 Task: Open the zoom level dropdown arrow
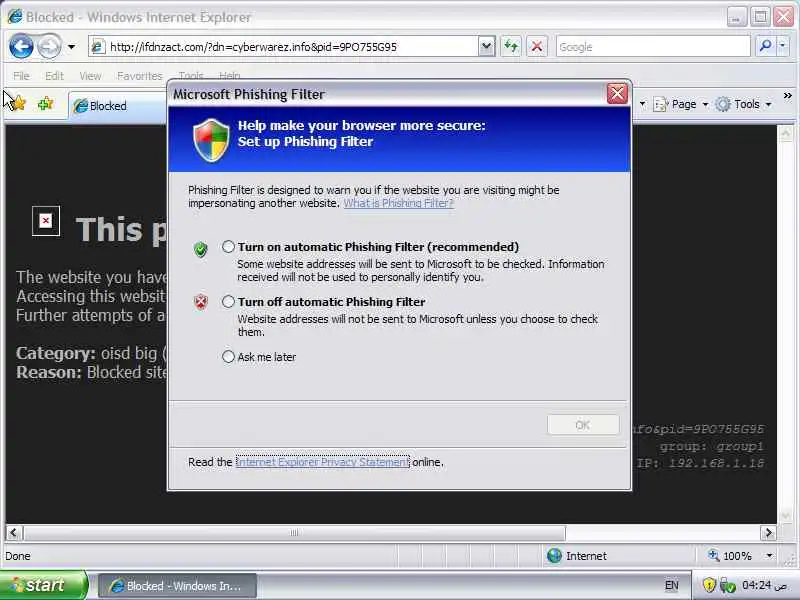[769, 556]
